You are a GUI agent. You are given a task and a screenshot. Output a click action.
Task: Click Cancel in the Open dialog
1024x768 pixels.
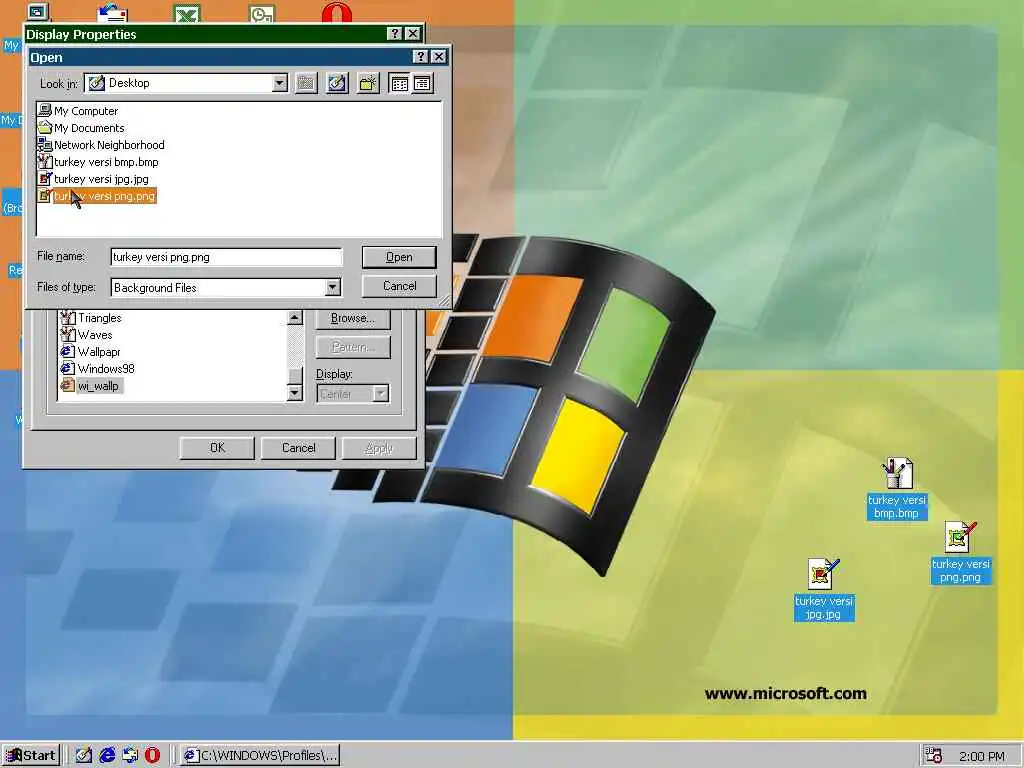click(x=399, y=286)
